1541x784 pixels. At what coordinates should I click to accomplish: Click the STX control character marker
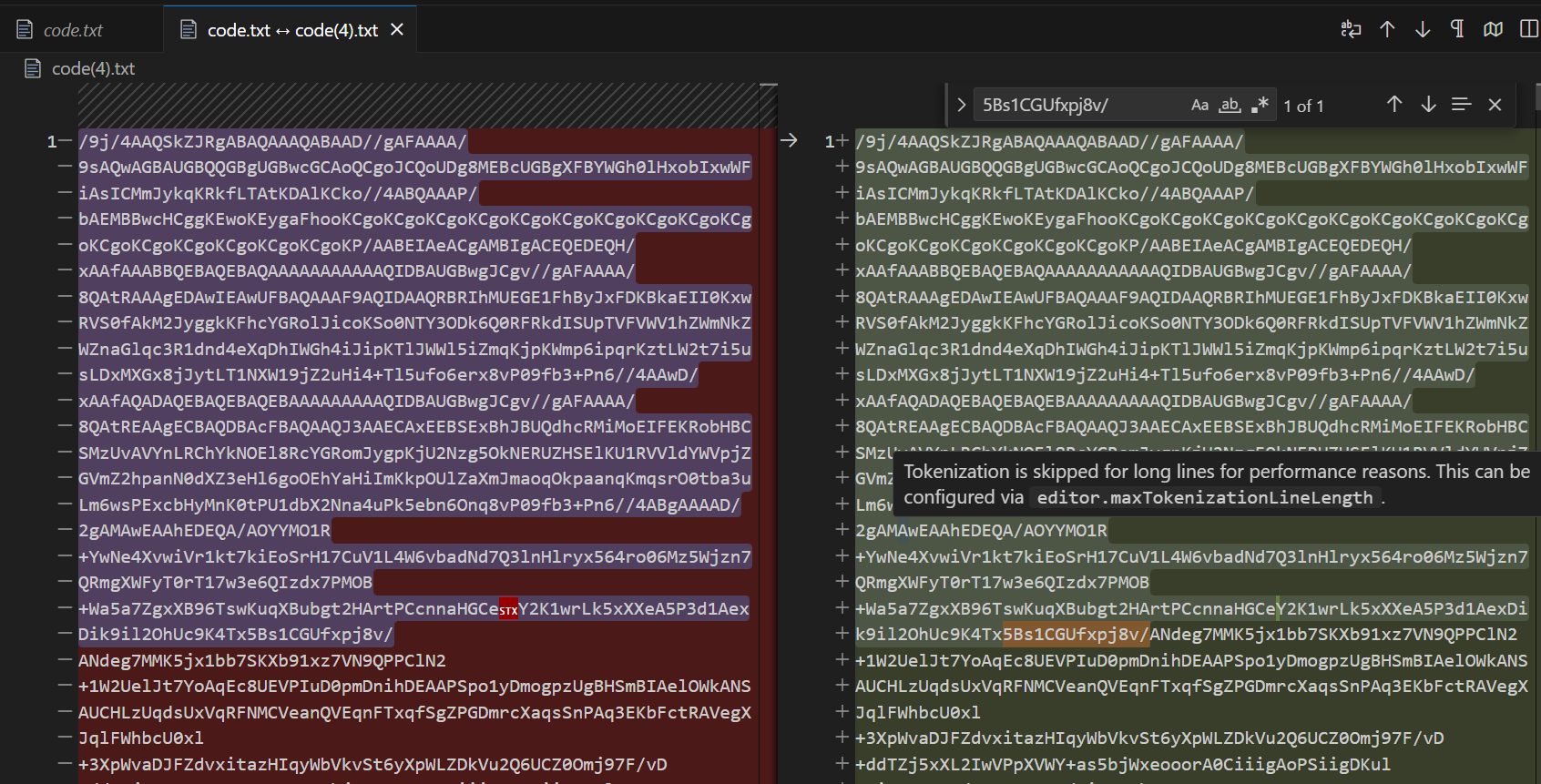click(508, 609)
